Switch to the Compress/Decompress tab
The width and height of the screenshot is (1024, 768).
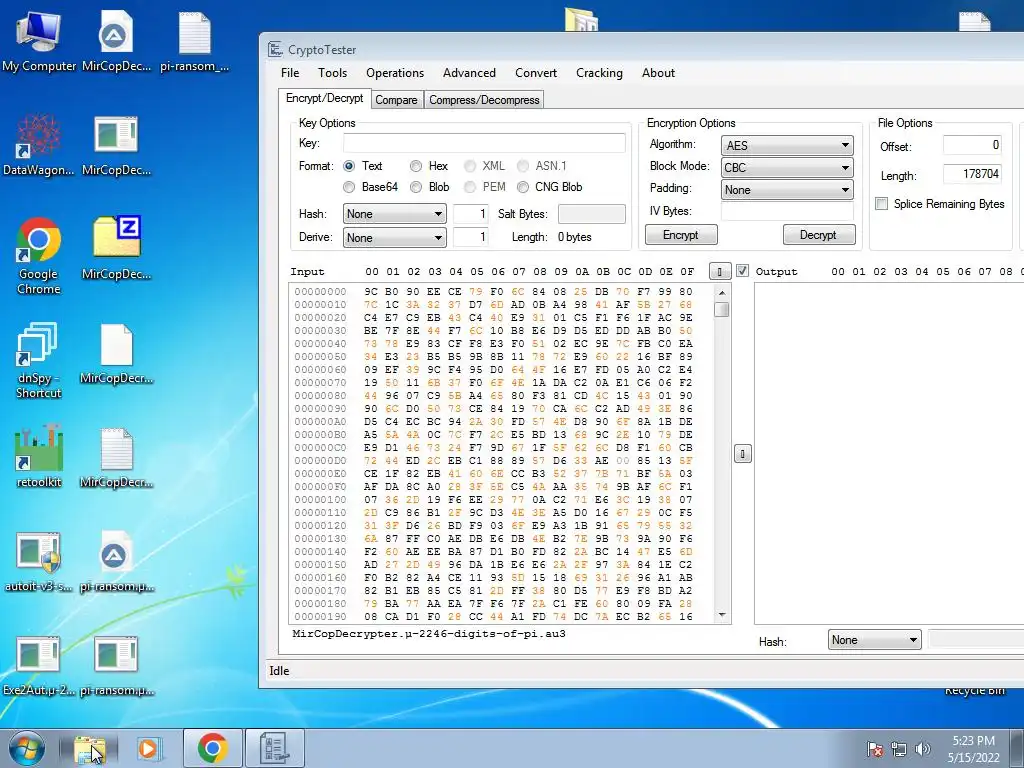[x=484, y=100]
